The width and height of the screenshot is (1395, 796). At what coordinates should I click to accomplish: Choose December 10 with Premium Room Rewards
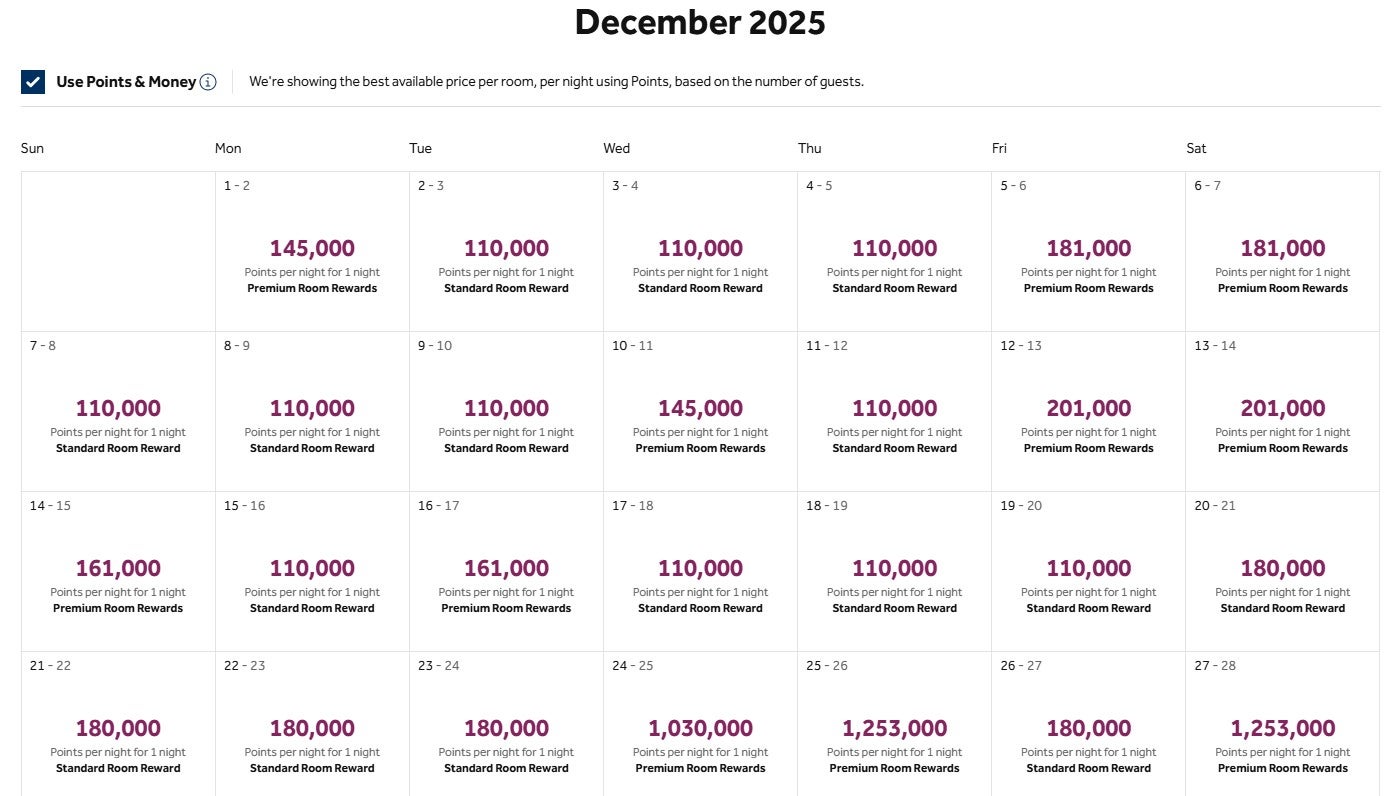click(700, 410)
